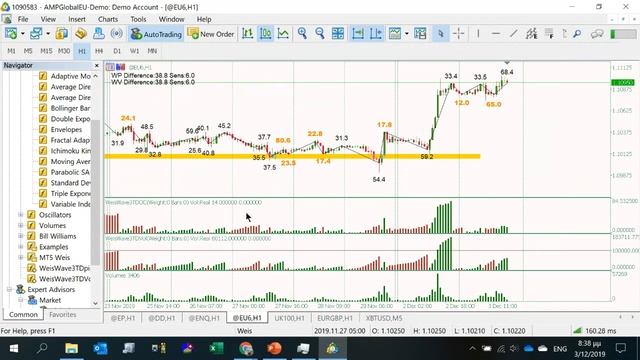Click Navigator scrollbar down arrow
This screenshot has width=640, height=360.
tap(96, 303)
